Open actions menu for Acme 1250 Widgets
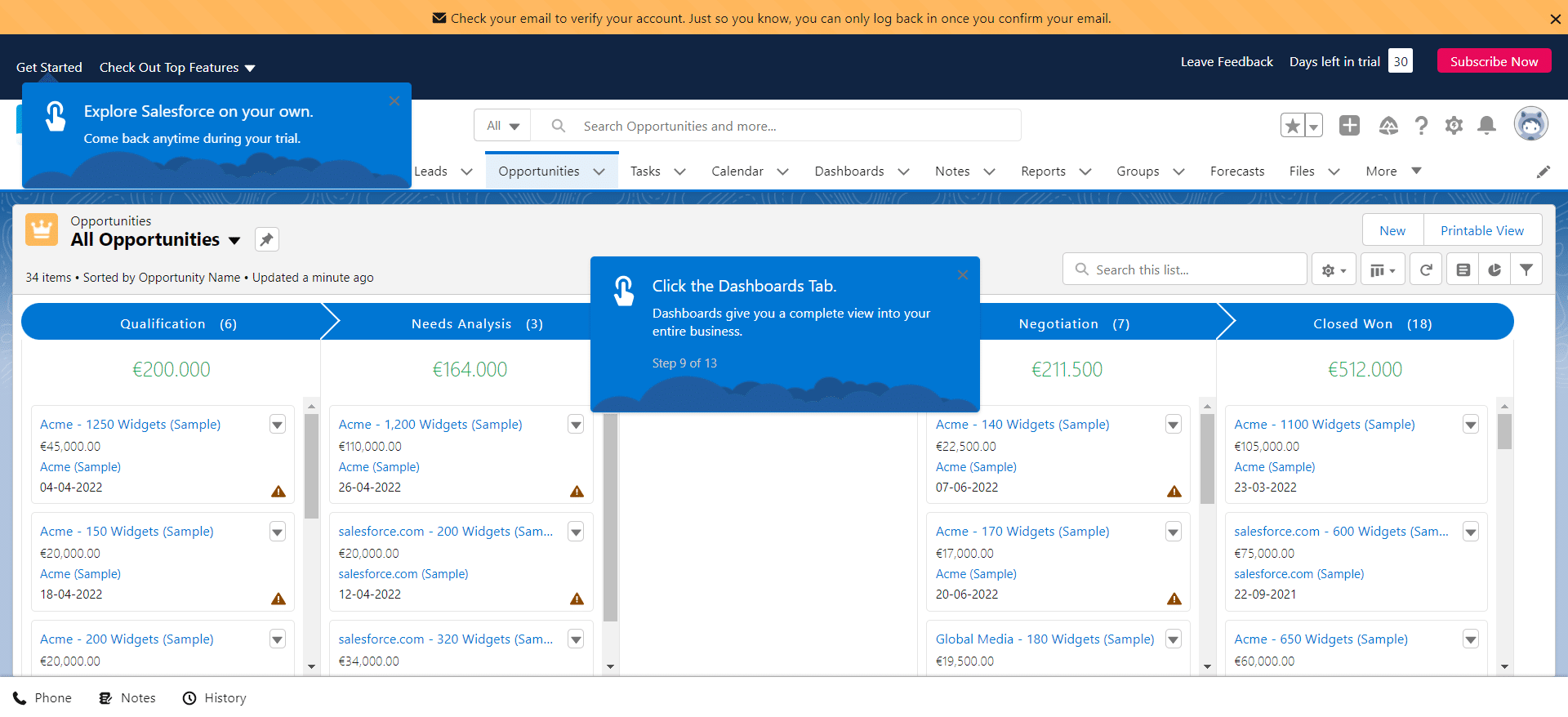The image size is (1568, 717). coord(278,425)
